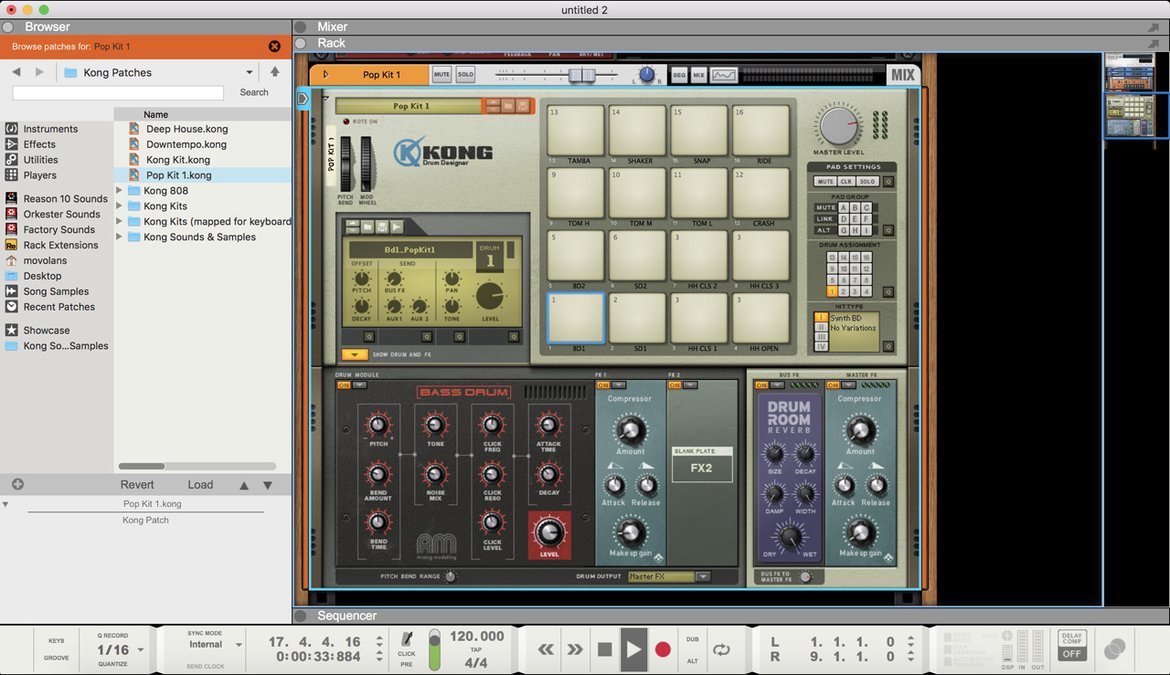This screenshot has width=1170, height=675.
Task: Open Effects in the Browser sidebar
Action: point(39,144)
